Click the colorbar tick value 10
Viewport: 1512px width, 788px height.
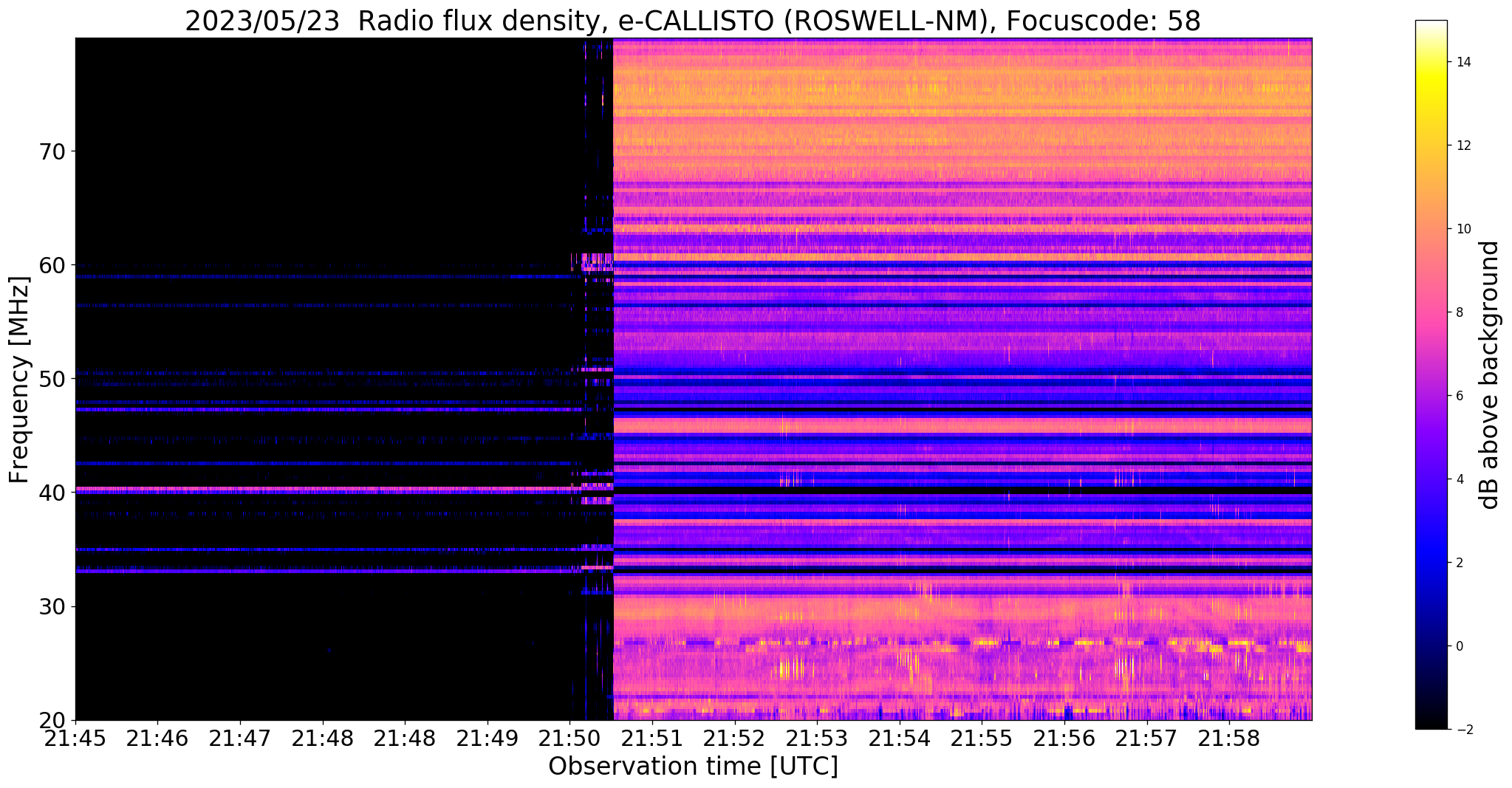click(1463, 229)
